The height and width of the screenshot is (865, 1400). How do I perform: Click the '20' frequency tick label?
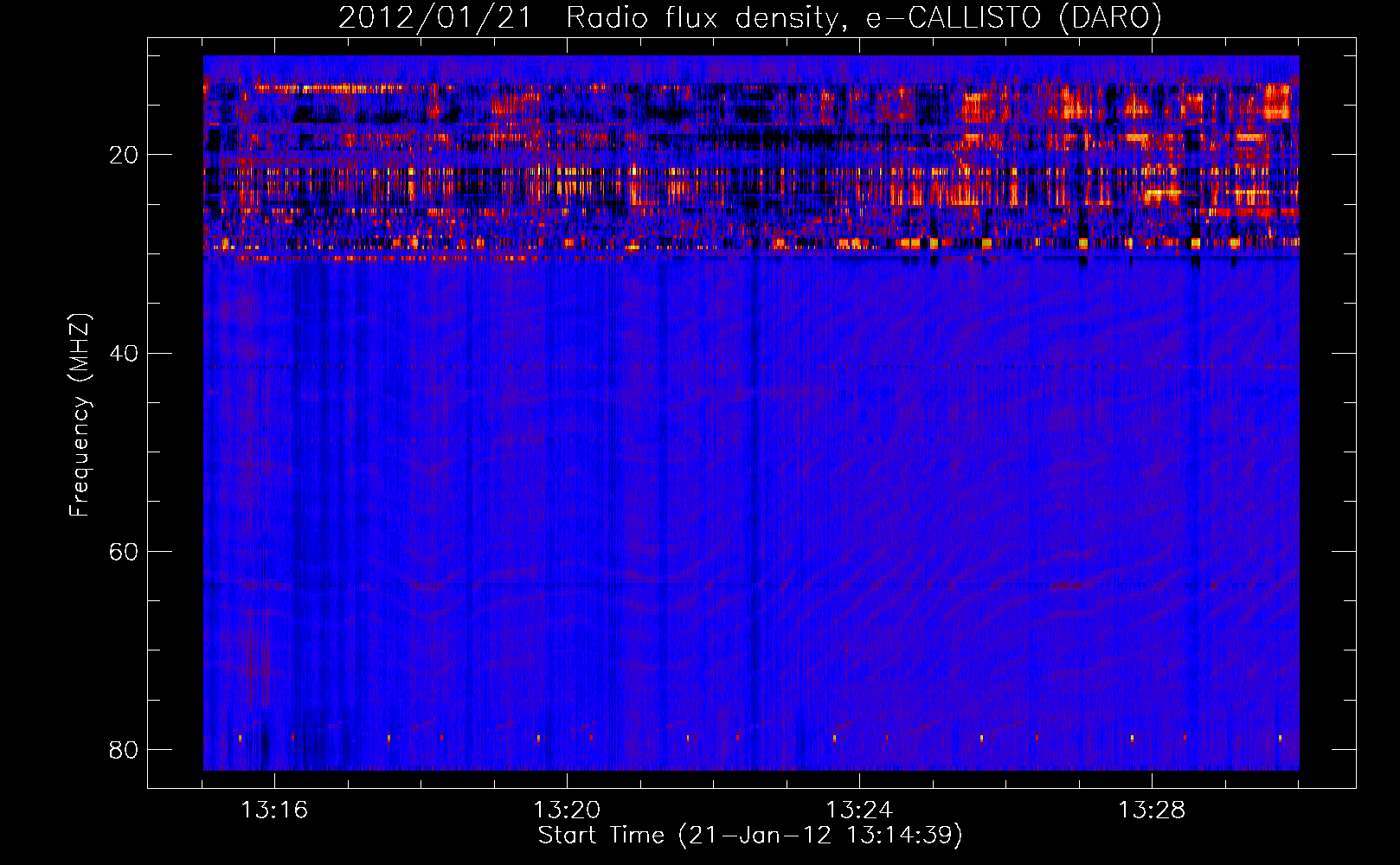124,155
